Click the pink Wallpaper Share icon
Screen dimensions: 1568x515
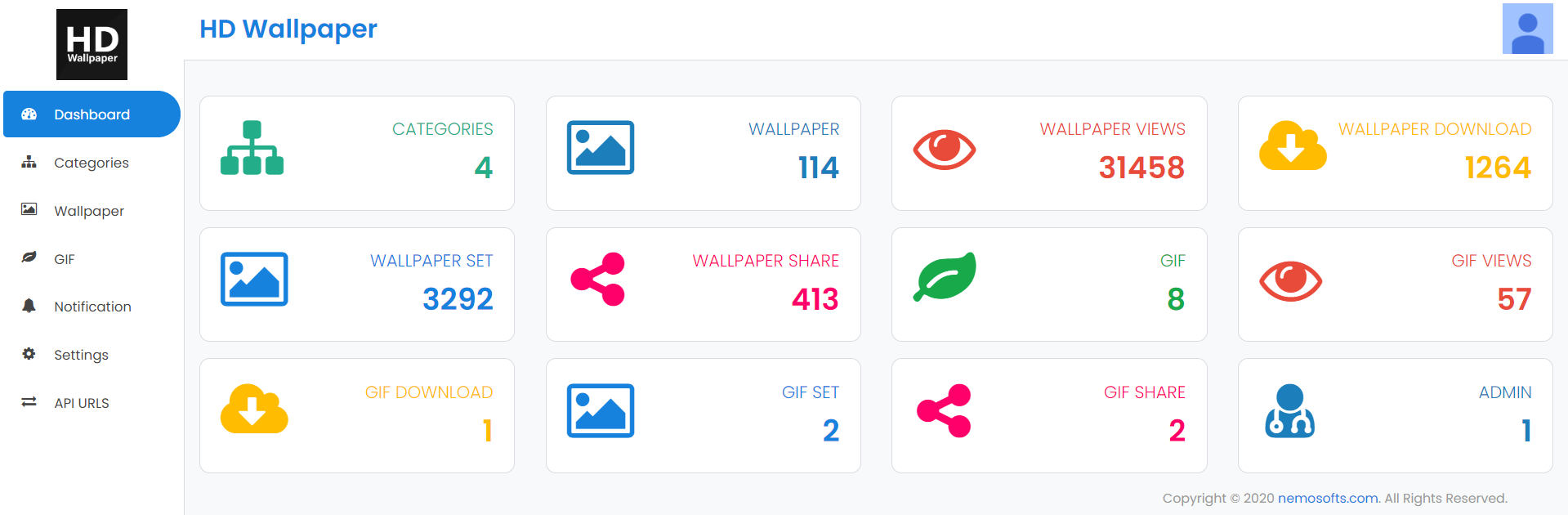tap(597, 280)
